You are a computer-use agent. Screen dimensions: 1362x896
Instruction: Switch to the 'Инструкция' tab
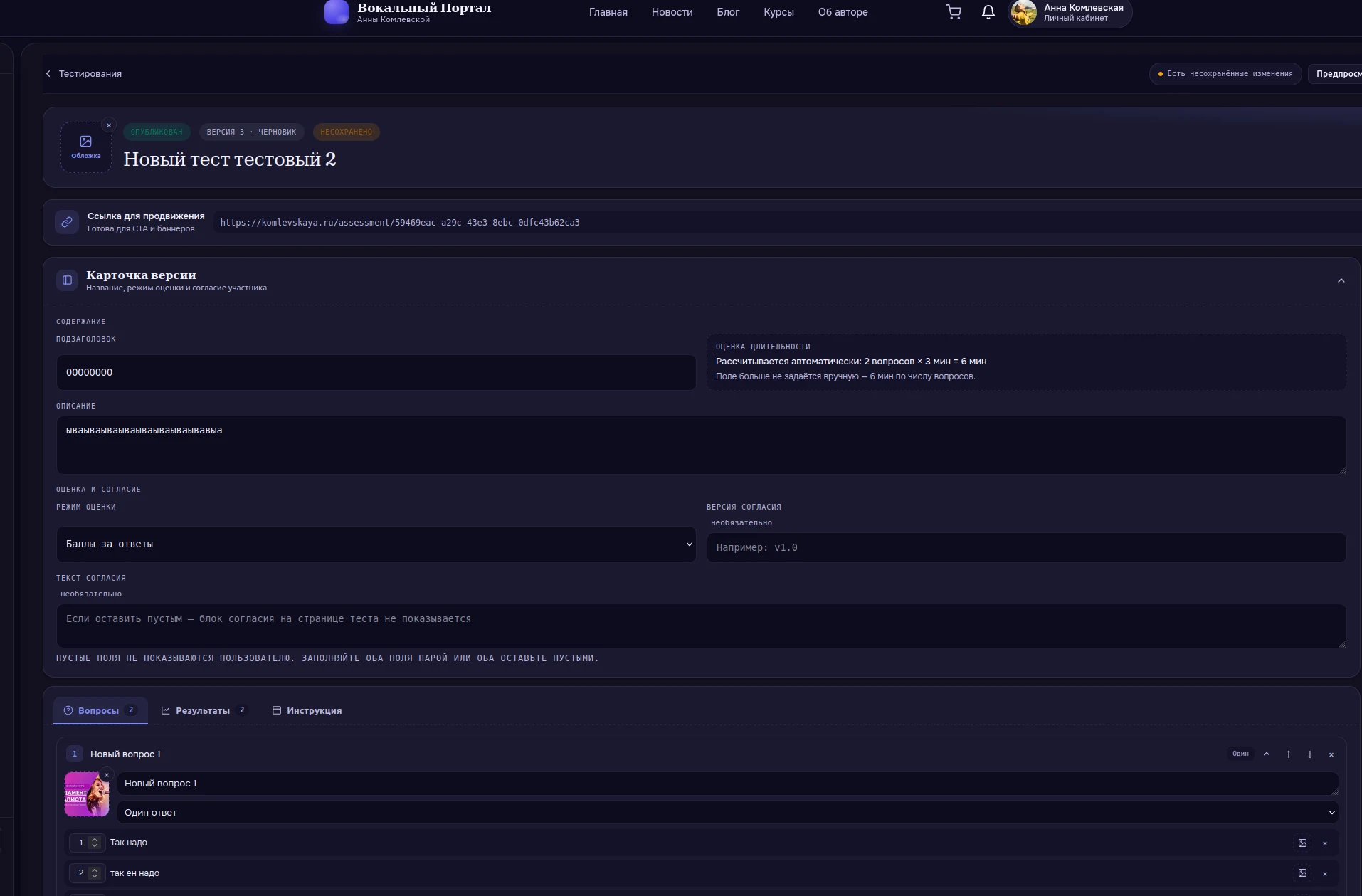(307, 710)
